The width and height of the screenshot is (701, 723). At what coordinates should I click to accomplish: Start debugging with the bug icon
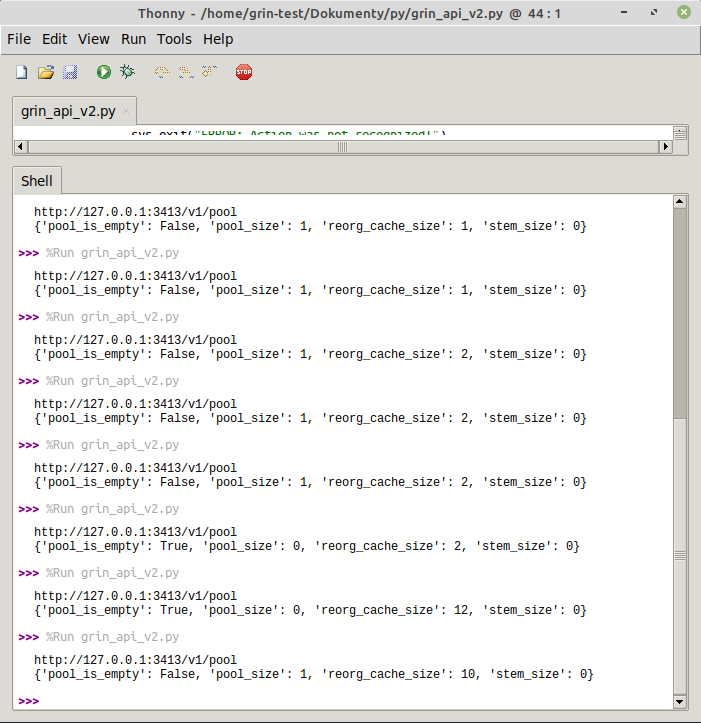coord(127,72)
